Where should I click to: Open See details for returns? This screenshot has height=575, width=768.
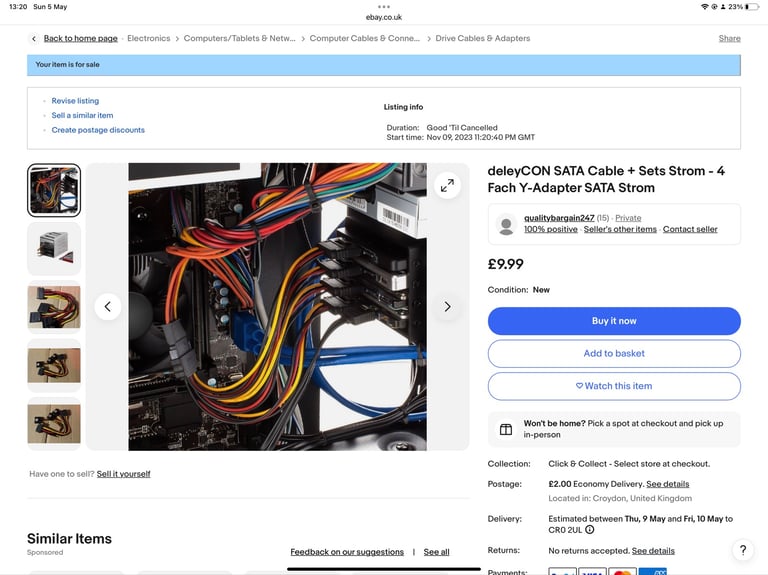[x=653, y=551]
